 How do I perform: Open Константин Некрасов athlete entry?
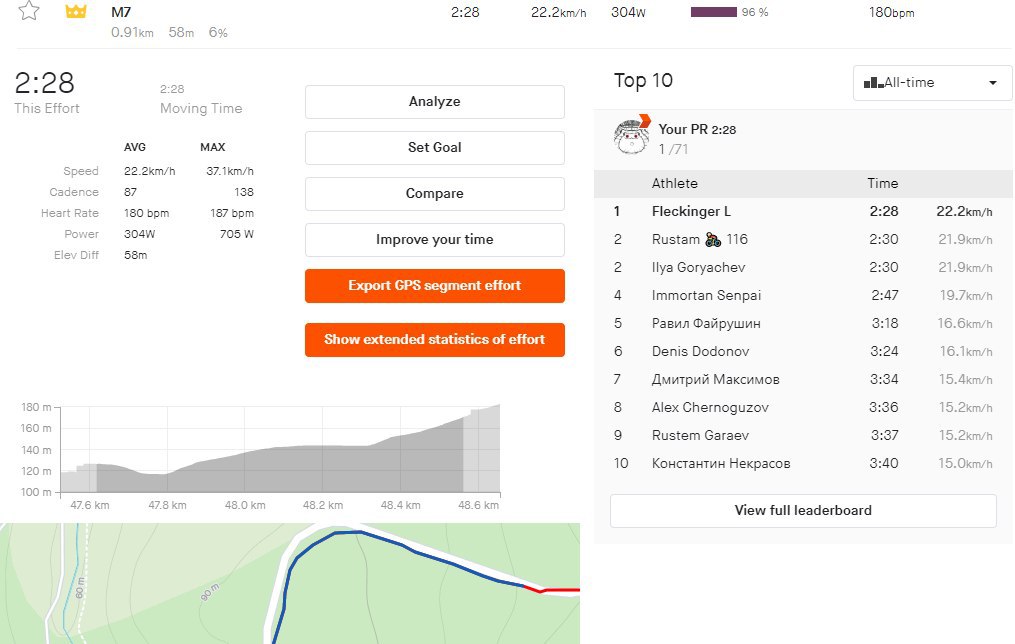(721, 464)
